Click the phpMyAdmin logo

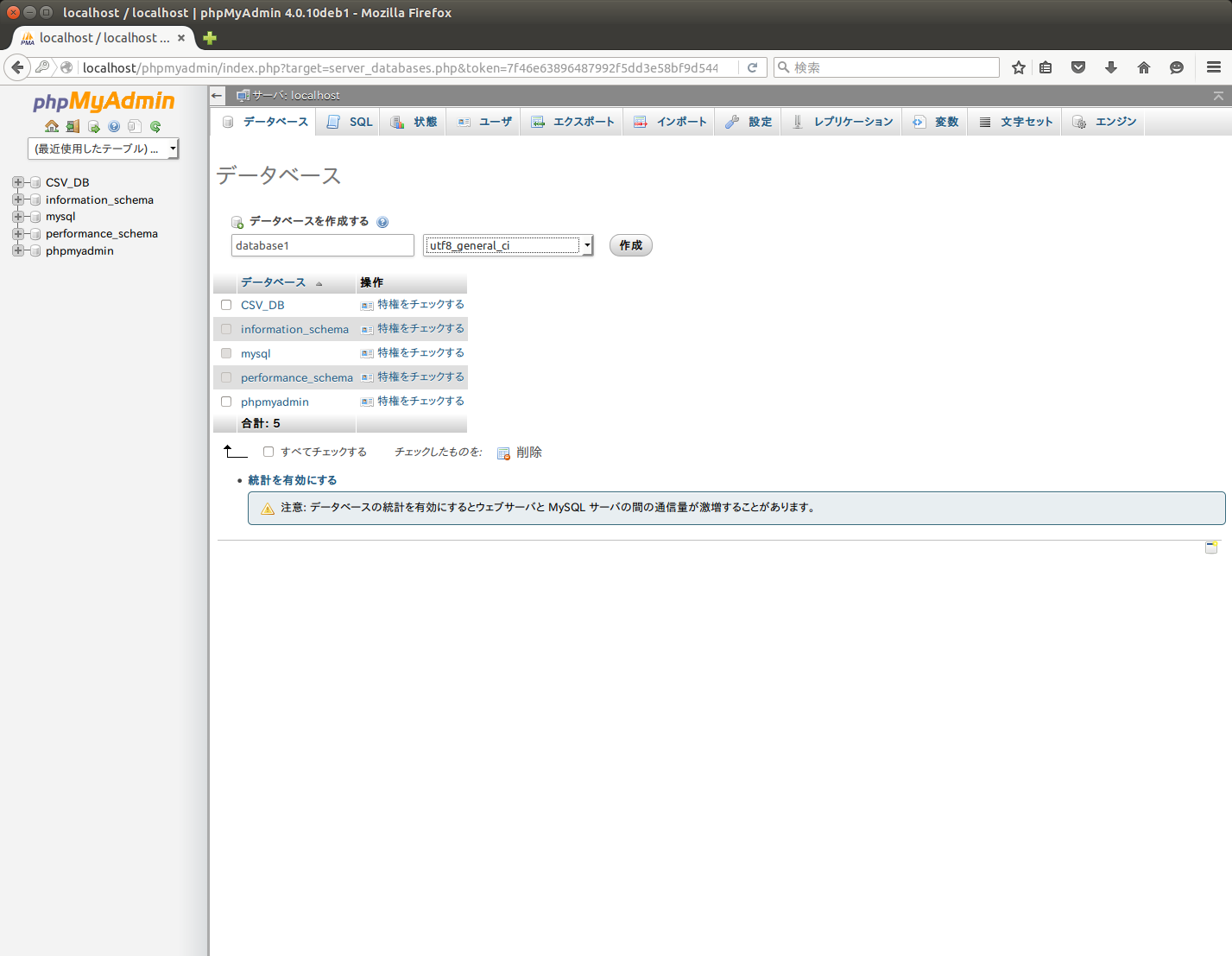104,102
